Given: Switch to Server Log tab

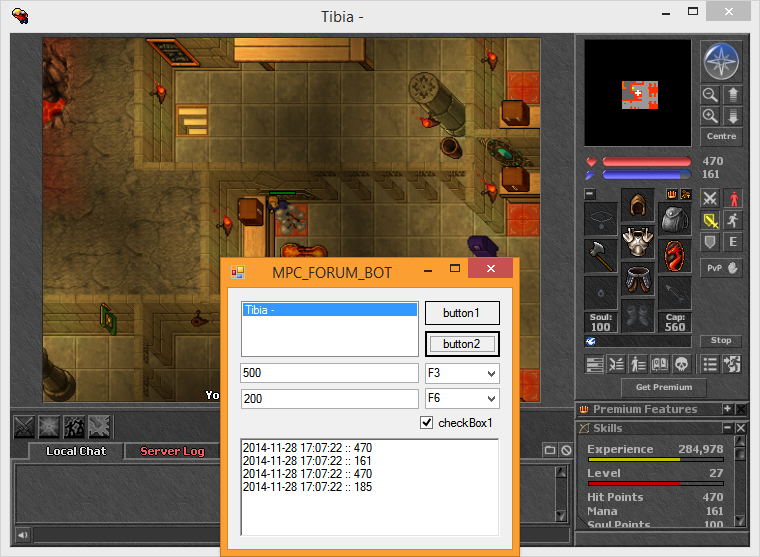Looking at the screenshot, I should click(172, 451).
